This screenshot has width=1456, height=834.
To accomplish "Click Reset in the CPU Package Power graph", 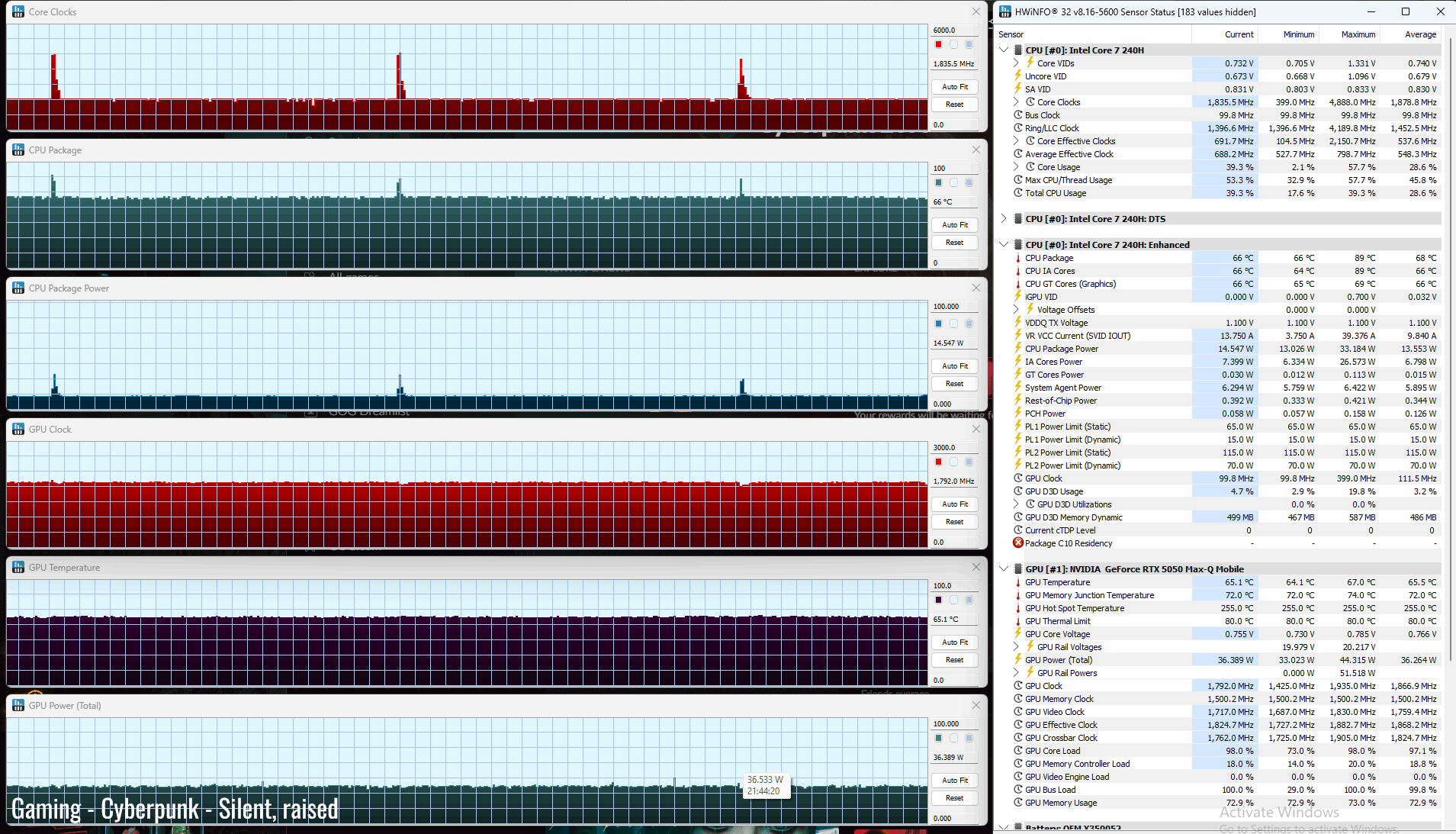I will pyautogui.click(x=954, y=384).
